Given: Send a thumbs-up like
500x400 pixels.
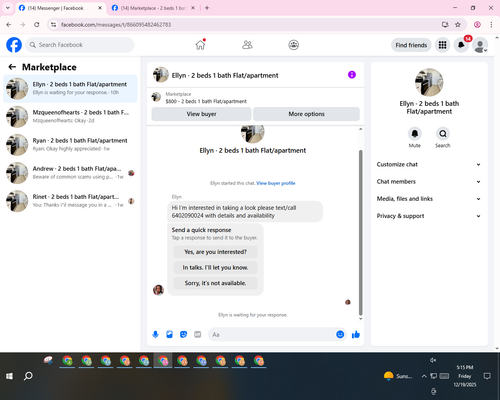Looking at the screenshot, I should coord(356,334).
